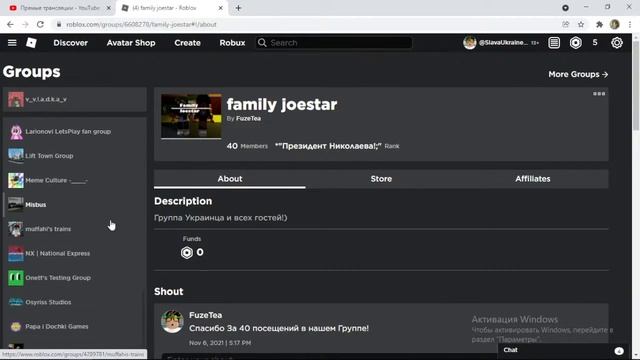Open the group three-dots options menu
This screenshot has height=360, width=640.
[599, 93]
